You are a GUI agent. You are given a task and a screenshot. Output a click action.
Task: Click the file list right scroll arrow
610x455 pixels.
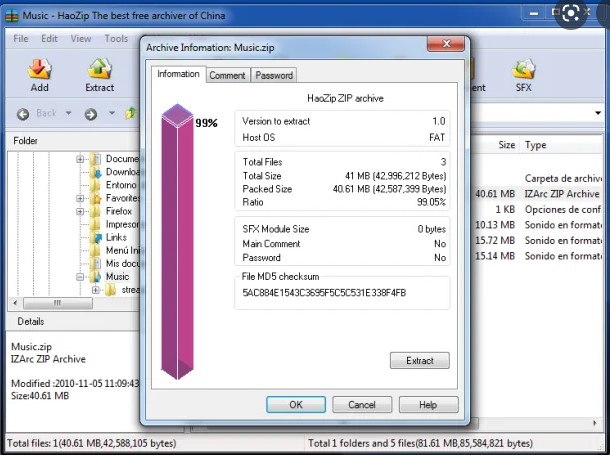pyautogui.click(x=594, y=423)
